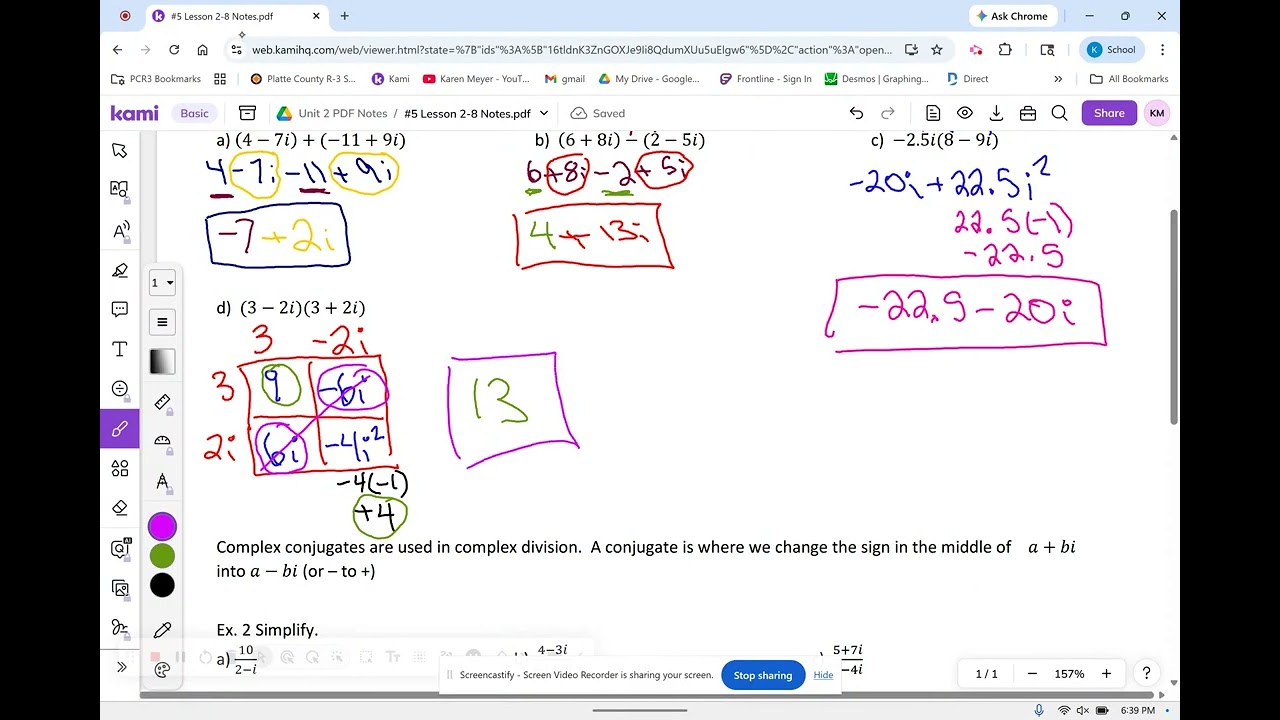Image resolution: width=1280 pixels, height=720 pixels.
Task: Download the PDF file
Action: point(996,113)
